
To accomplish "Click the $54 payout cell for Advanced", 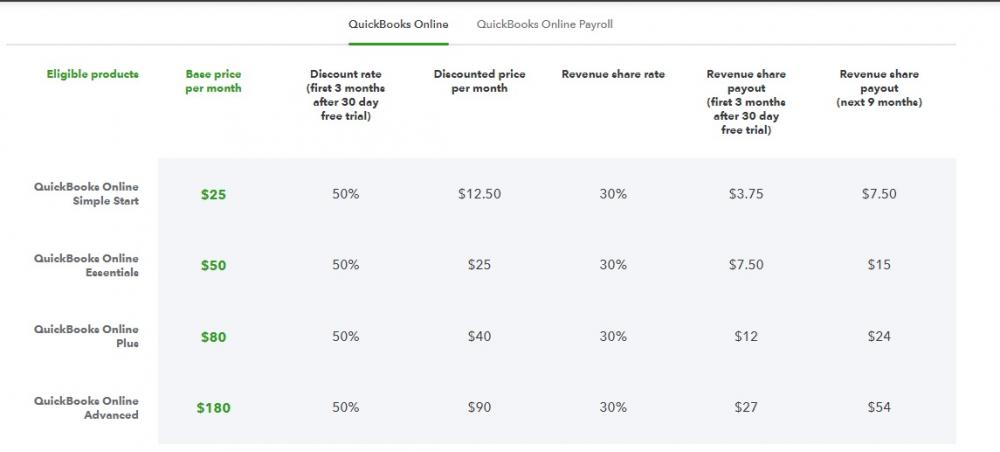I will pyautogui.click(x=879, y=408).
